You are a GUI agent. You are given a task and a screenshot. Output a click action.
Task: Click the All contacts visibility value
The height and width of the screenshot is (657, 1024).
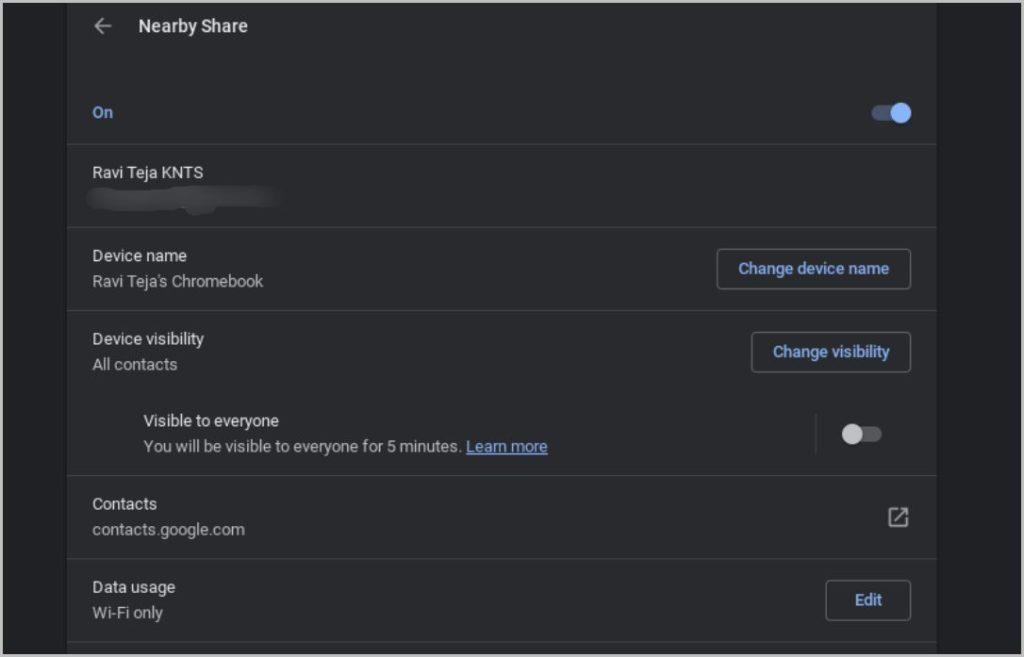135,364
